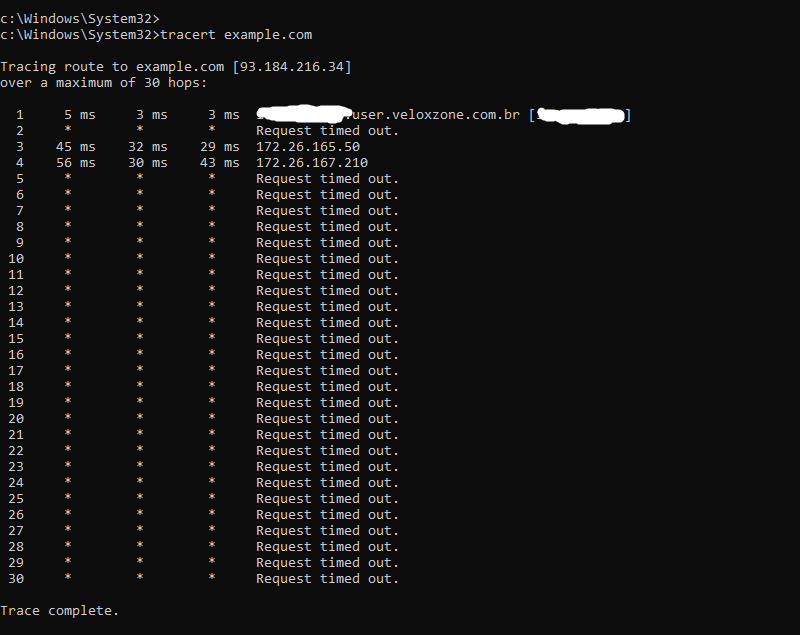800x635 pixels.
Task: Click the "Trace complete." message
Action: [59, 611]
